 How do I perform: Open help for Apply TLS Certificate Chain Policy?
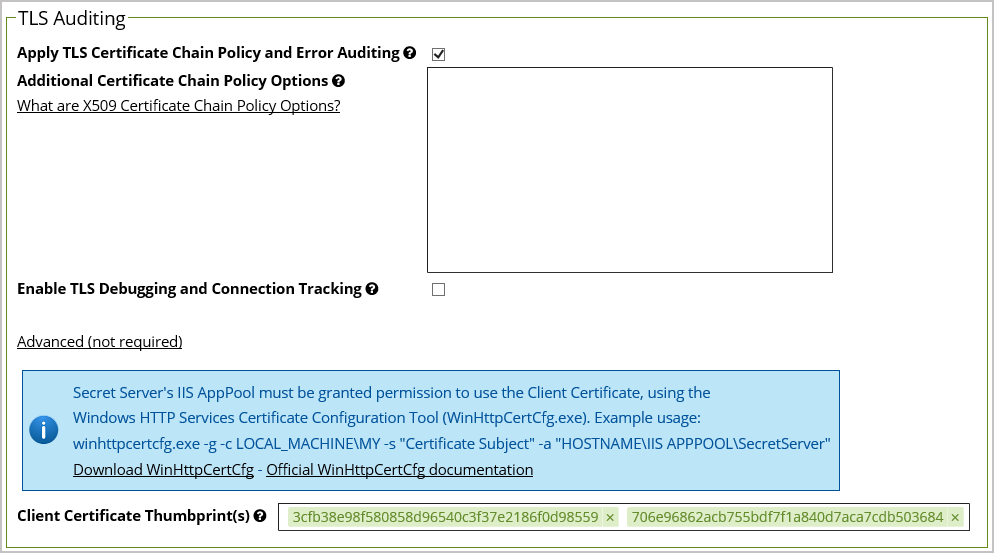tap(409, 53)
